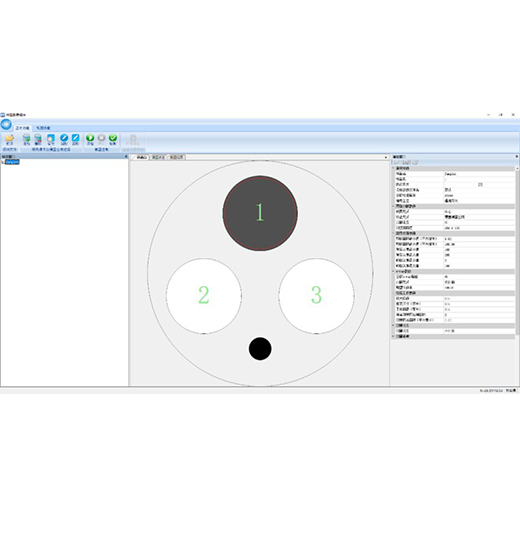Click the blue square pencil edit icon
The width and height of the screenshot is (520, 540).
pos(75,139)
